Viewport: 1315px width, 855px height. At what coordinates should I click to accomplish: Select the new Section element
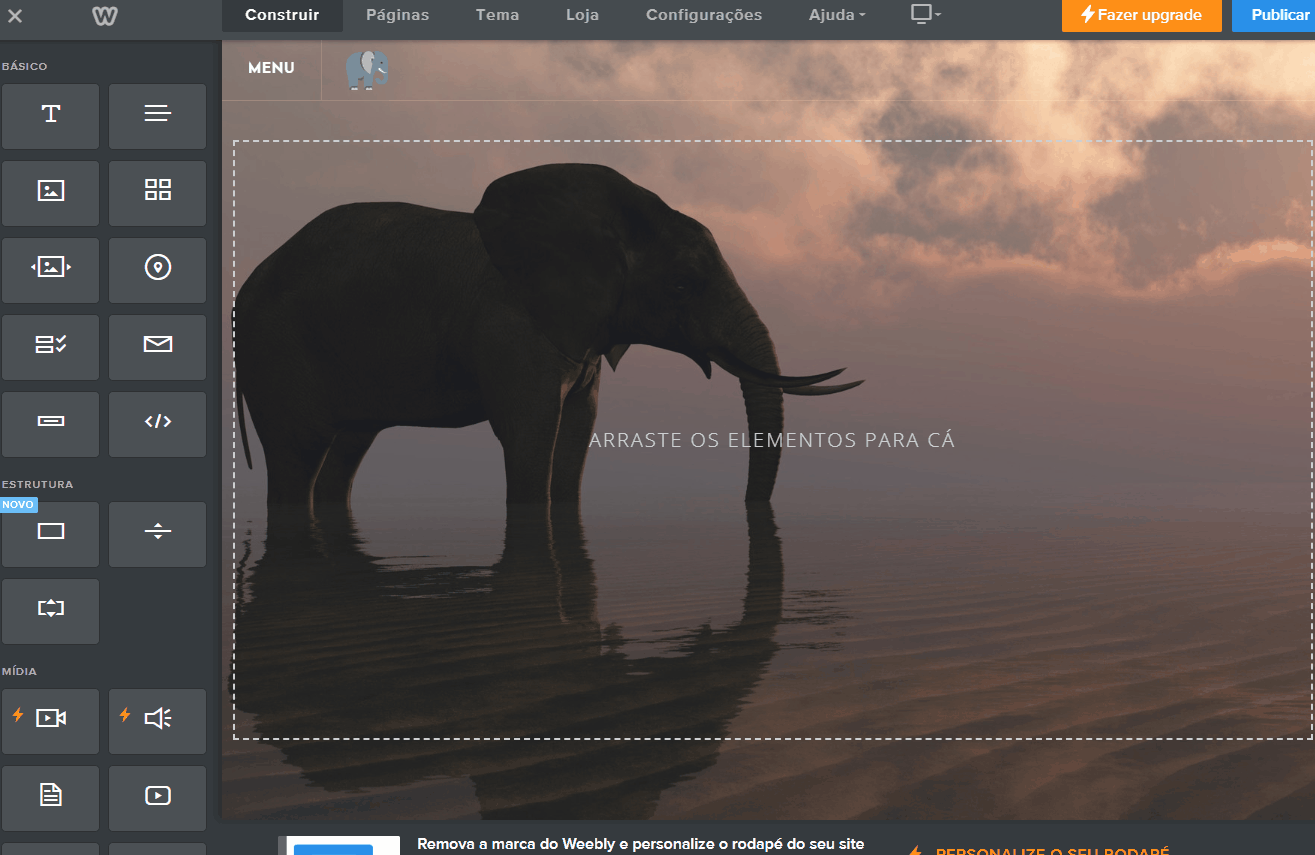click(51, 534)
